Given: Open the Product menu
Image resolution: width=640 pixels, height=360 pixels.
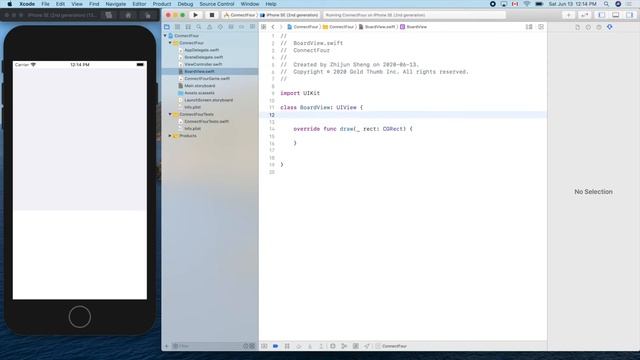Looking at the screenshot, I should pos(162,4).
